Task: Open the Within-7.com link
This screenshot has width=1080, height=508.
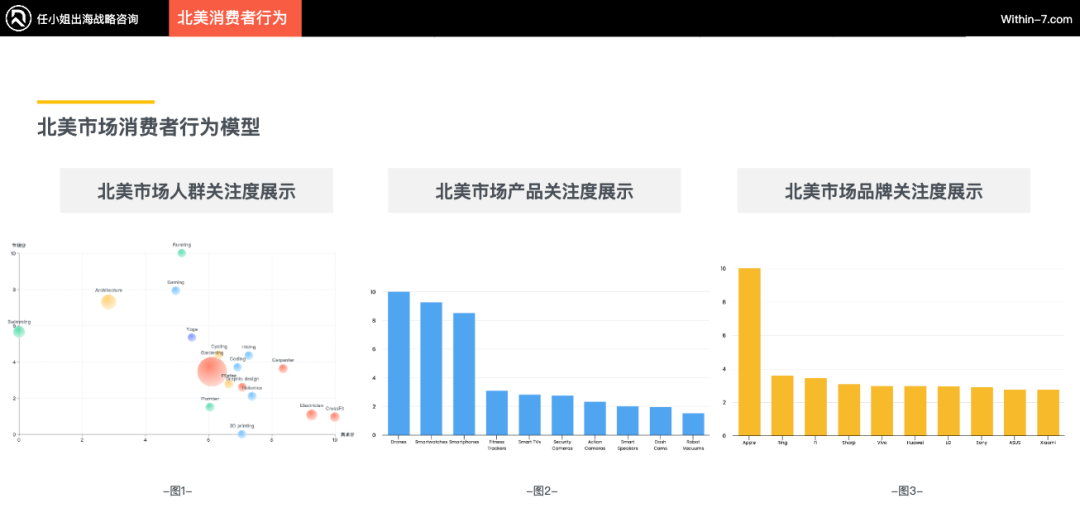Action: tap(1036, 19)
